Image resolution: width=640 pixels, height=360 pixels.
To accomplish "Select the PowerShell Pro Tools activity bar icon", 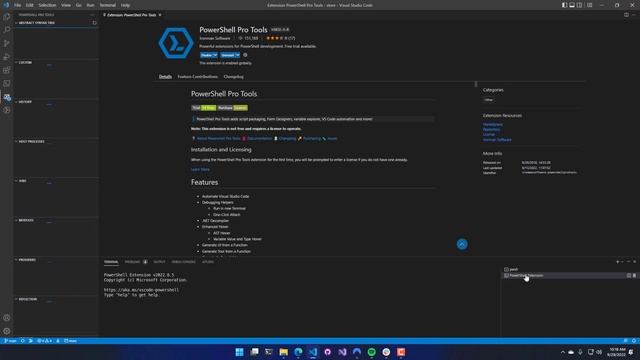I will click(7, 97).
